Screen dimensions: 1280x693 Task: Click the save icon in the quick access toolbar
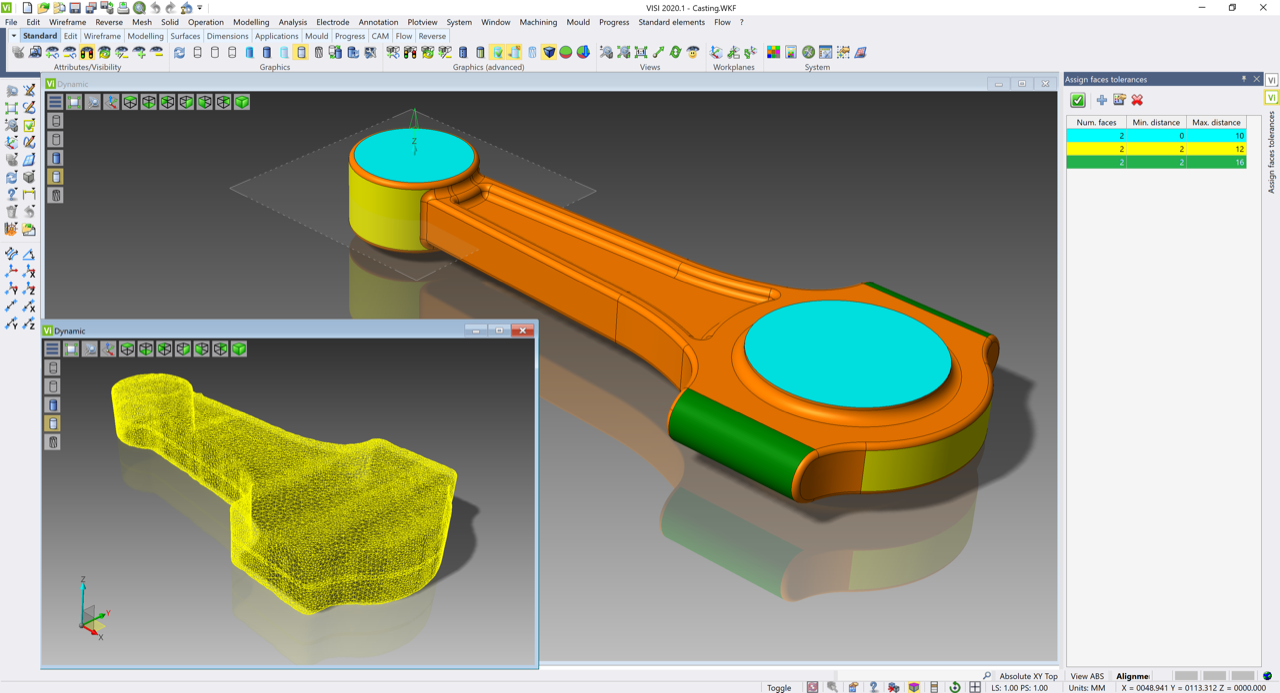click(x=75, y=8)
